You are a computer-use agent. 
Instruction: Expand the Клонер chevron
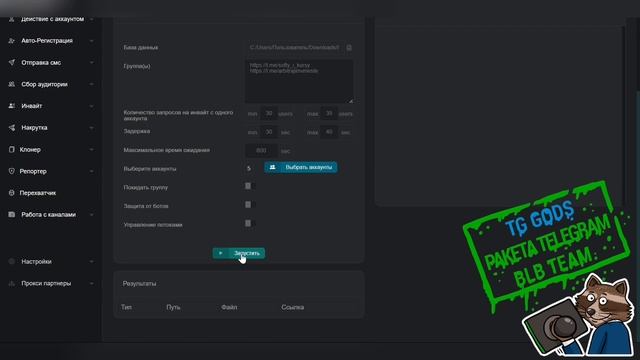point(91,149)
